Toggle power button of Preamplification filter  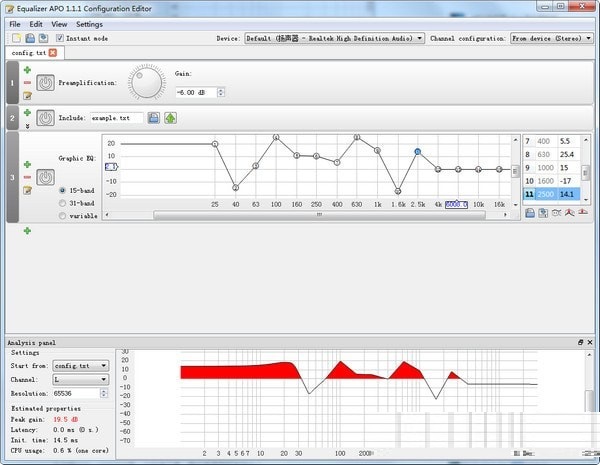45,82
